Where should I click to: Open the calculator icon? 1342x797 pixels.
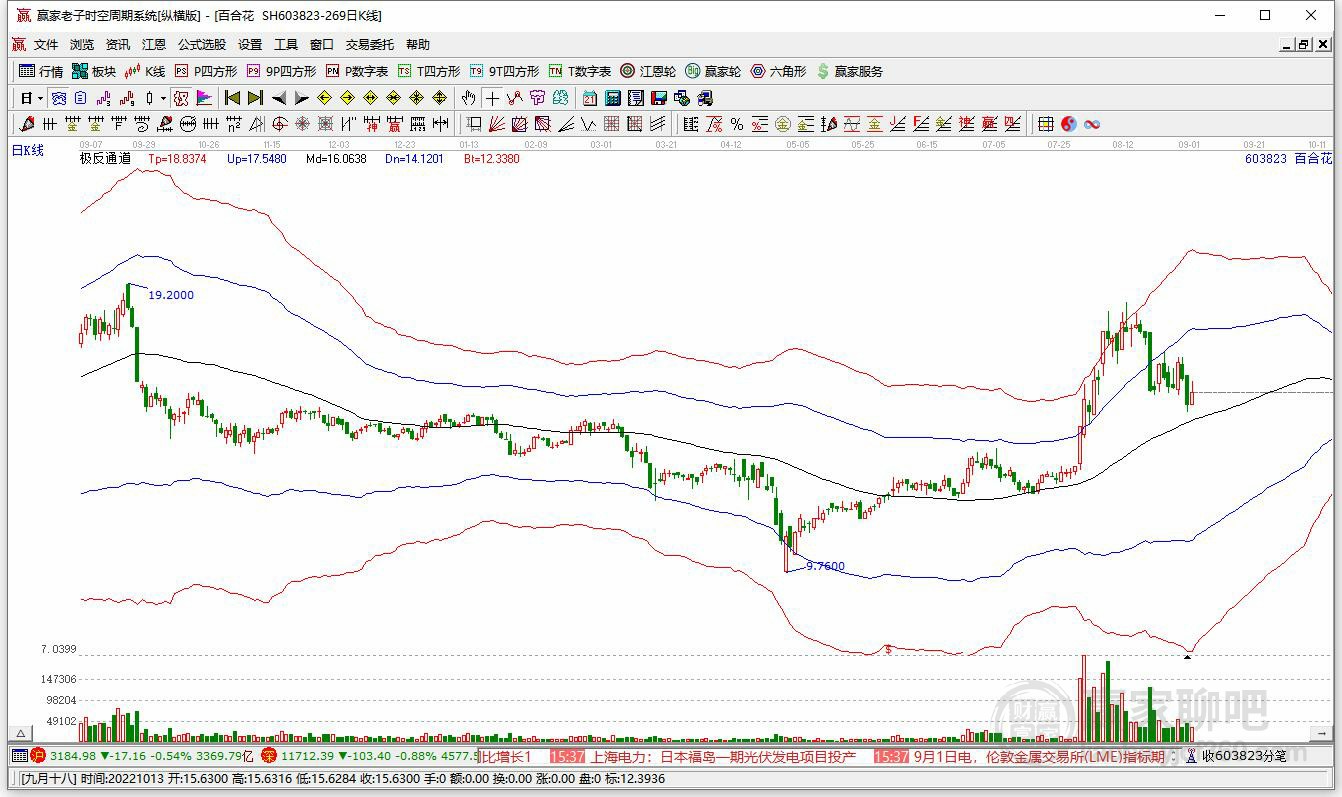pos(613,98)
